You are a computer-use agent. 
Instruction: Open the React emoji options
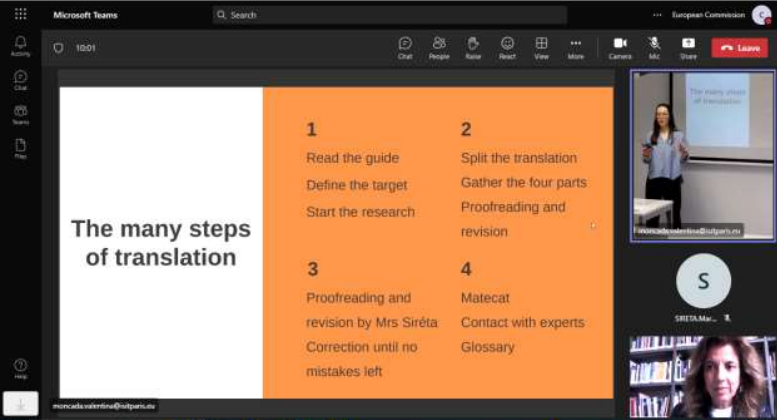pos(507,46)
